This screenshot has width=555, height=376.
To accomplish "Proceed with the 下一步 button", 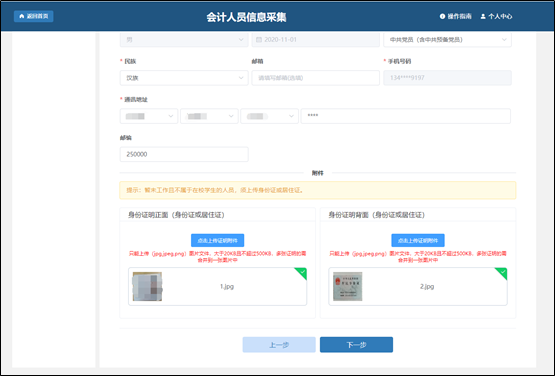I will [x=356, y=344].
